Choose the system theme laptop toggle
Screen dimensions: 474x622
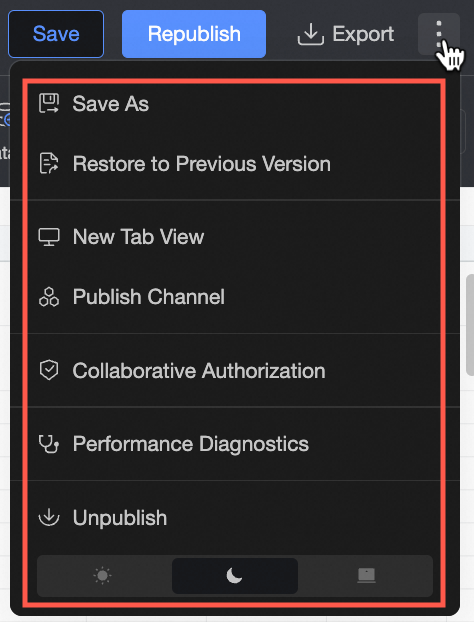(366, 576)
